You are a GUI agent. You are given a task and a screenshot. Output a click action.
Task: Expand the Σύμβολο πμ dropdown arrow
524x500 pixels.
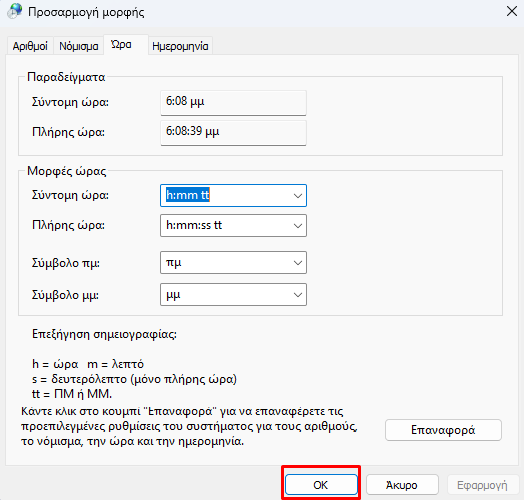(x=298, y=263)
